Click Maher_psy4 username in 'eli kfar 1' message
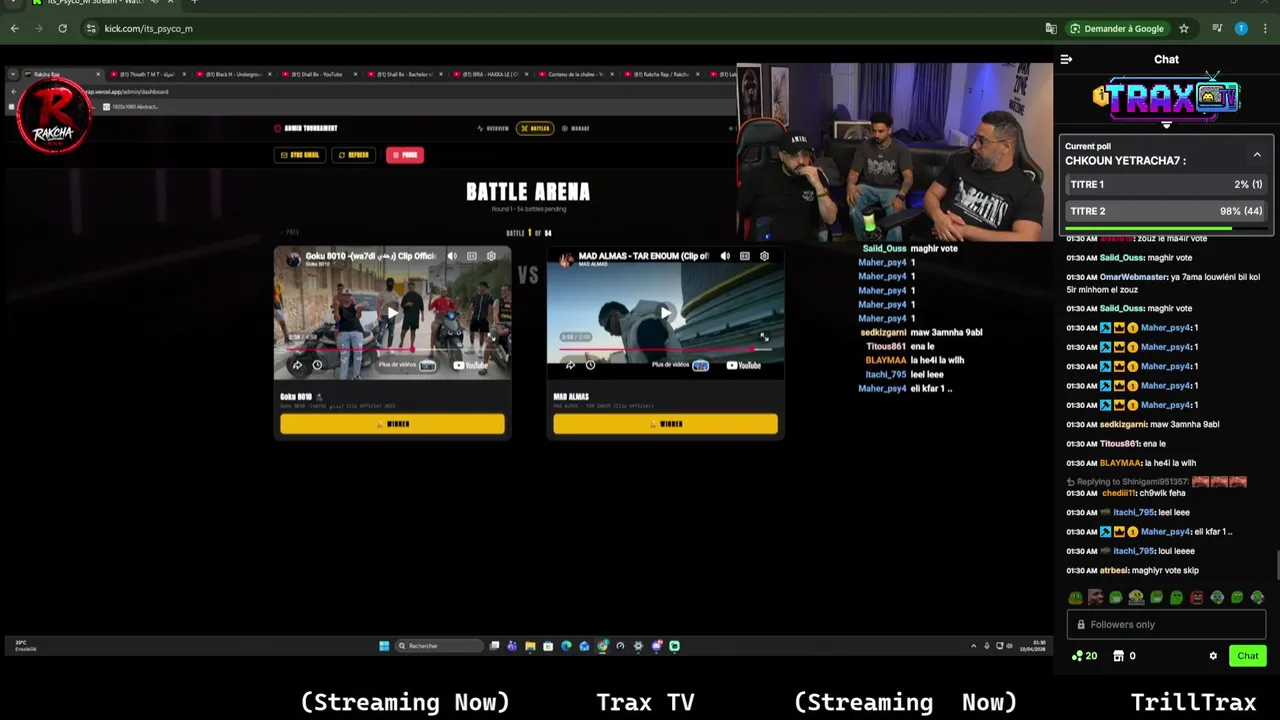This screenshot has height=720, width=1280. 1165,532
